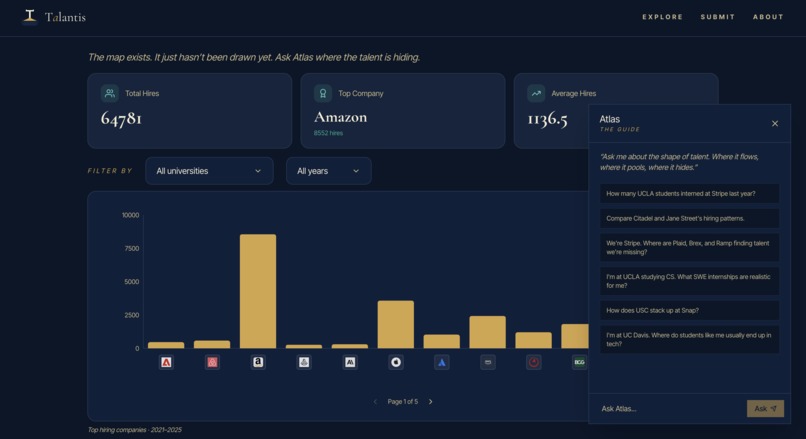Click the Talantis logo icon

(x=30, y=16)
